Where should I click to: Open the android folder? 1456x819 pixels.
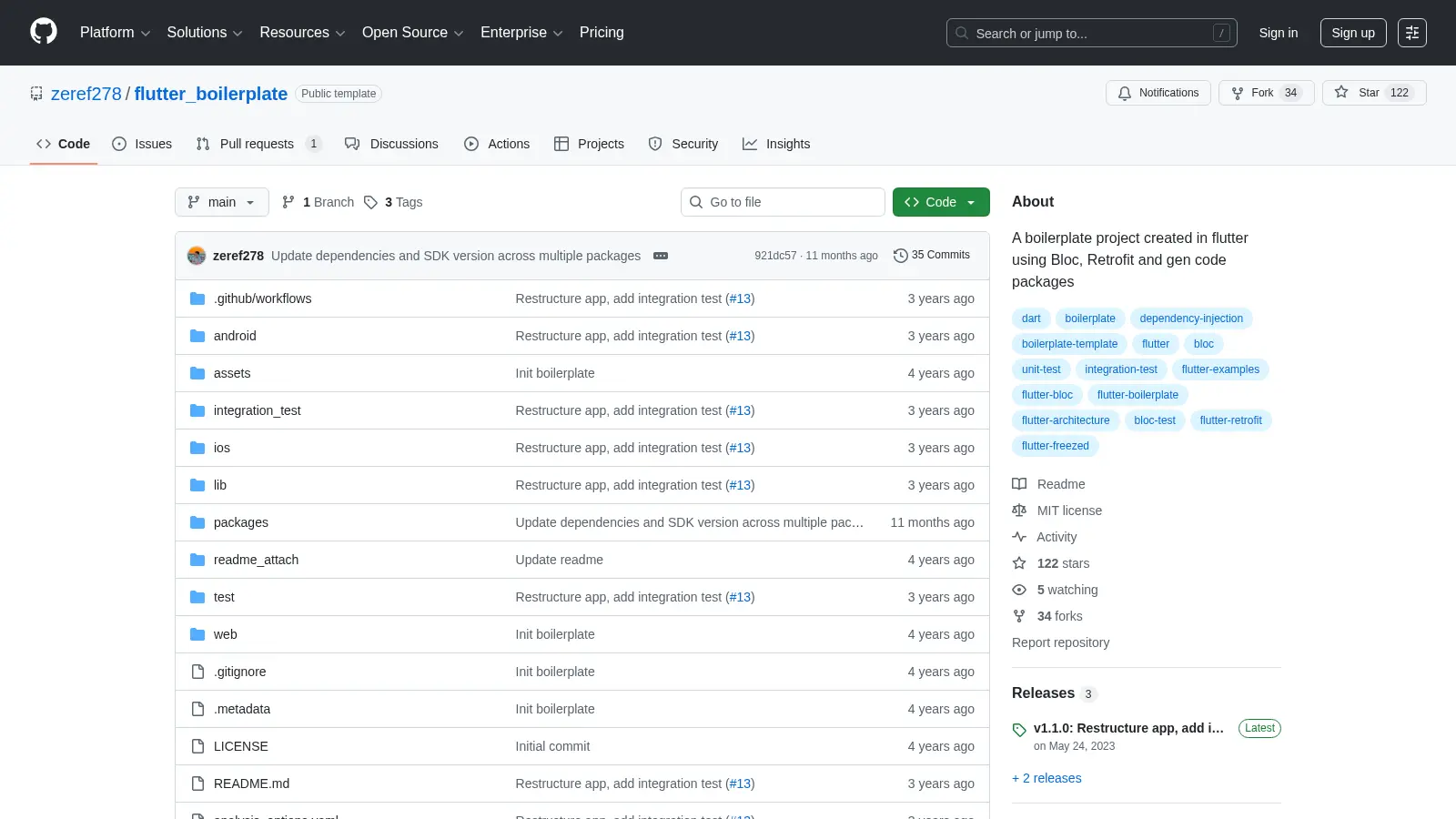(x=235, y=336)
